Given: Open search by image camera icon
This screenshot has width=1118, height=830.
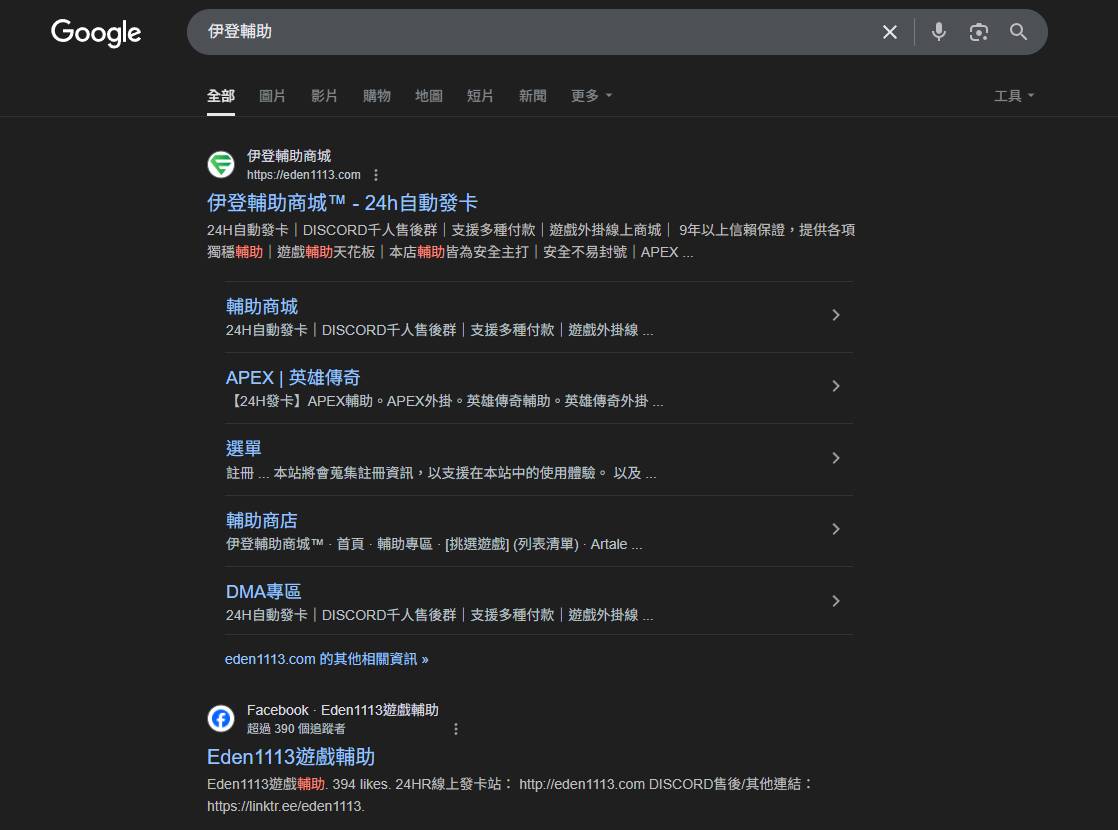Looking at the screenshot, I should click(978, 32).
